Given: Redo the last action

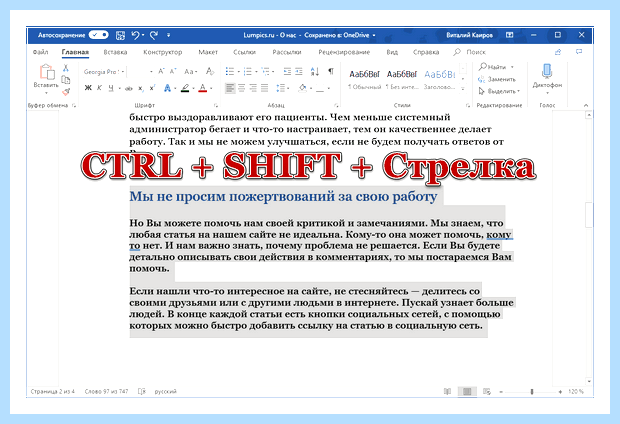Looking at the screenshot, I should (x=154, y=35).
